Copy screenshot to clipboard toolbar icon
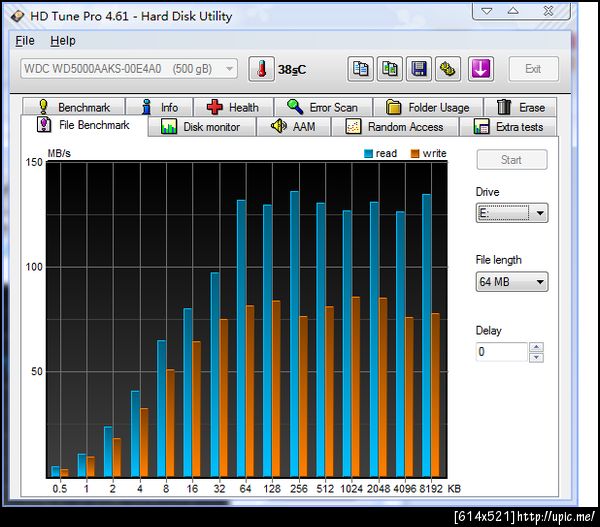The width and height of the screenshot is (600, 527). coord(390,69)
